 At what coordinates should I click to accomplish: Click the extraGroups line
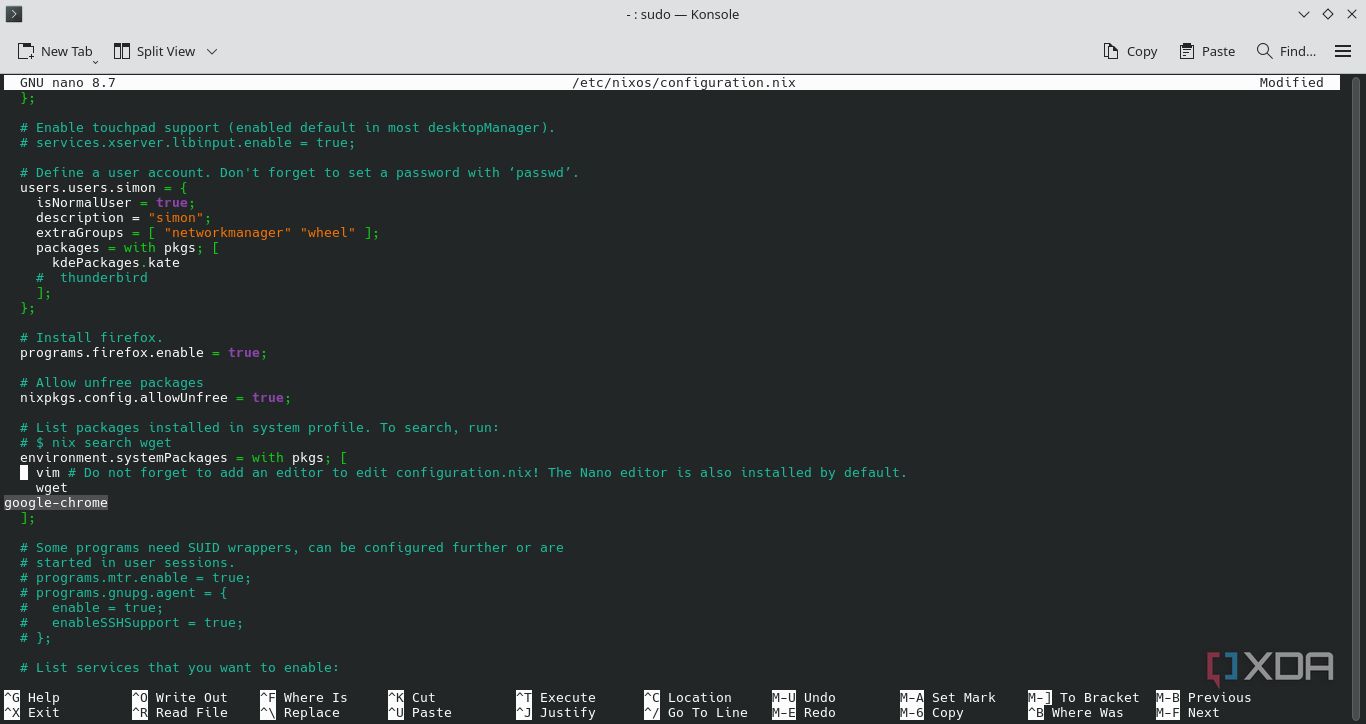pos(208,232)
